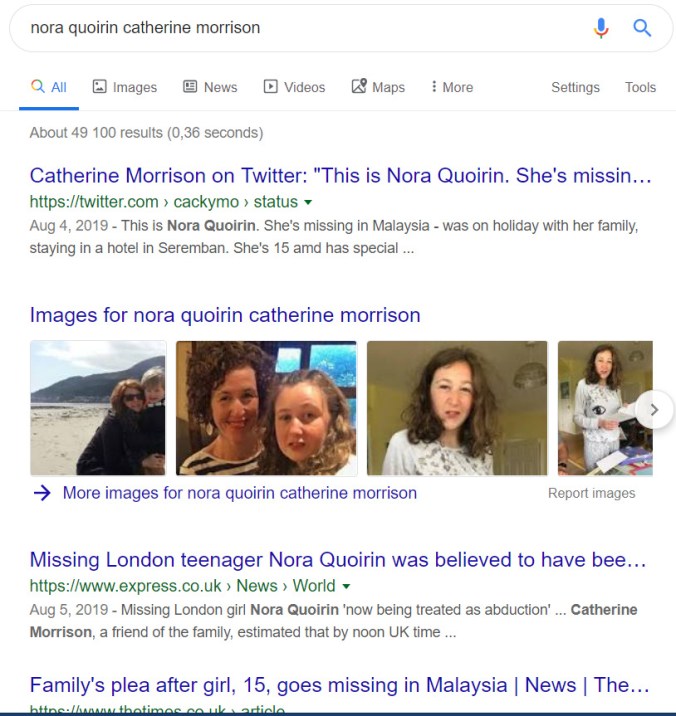Switch to the All results tab
Screen dimensions: 676x716
[49, 87]
